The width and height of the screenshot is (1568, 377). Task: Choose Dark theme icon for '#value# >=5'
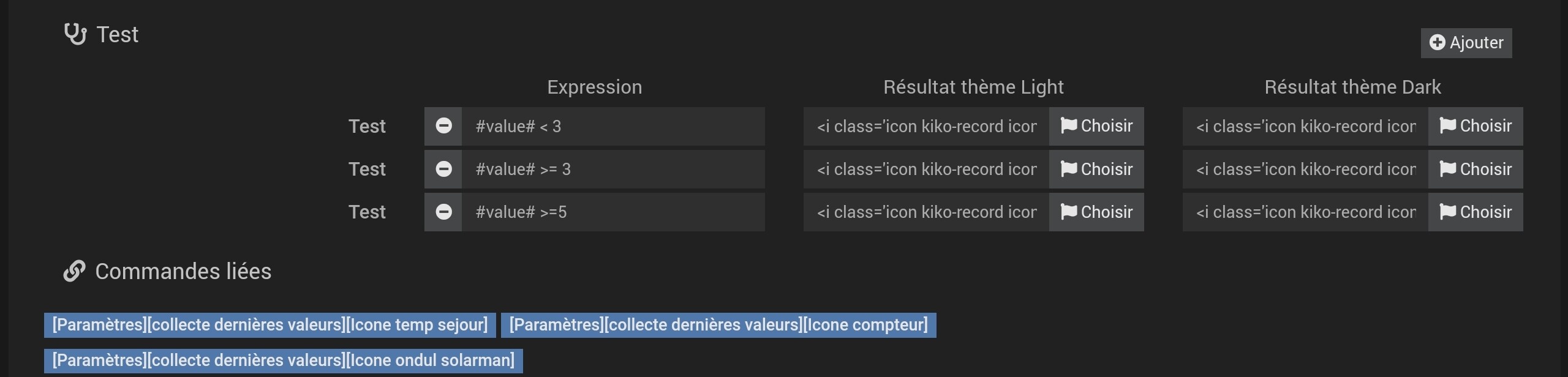1476,212
